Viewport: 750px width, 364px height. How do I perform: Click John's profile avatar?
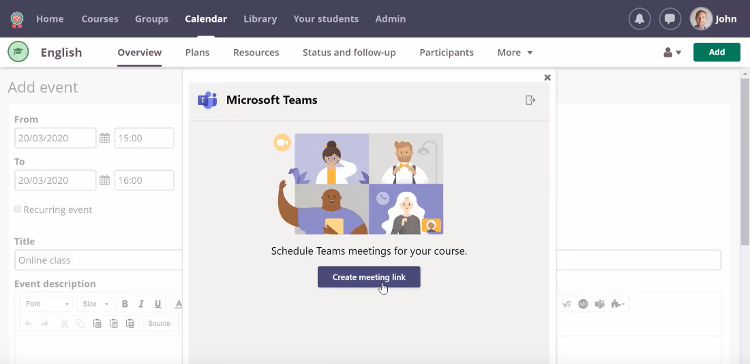click(x=701, y=19)
